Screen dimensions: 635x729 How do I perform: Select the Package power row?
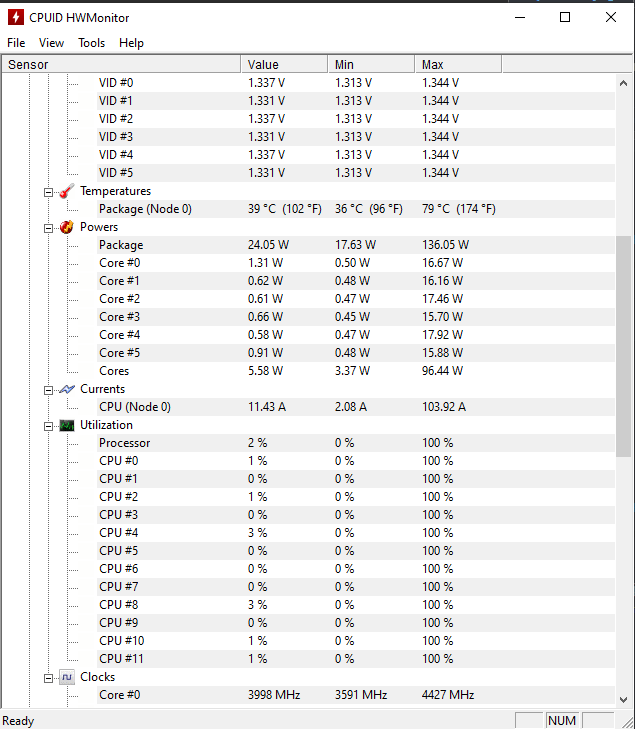[x=356, y=245]
